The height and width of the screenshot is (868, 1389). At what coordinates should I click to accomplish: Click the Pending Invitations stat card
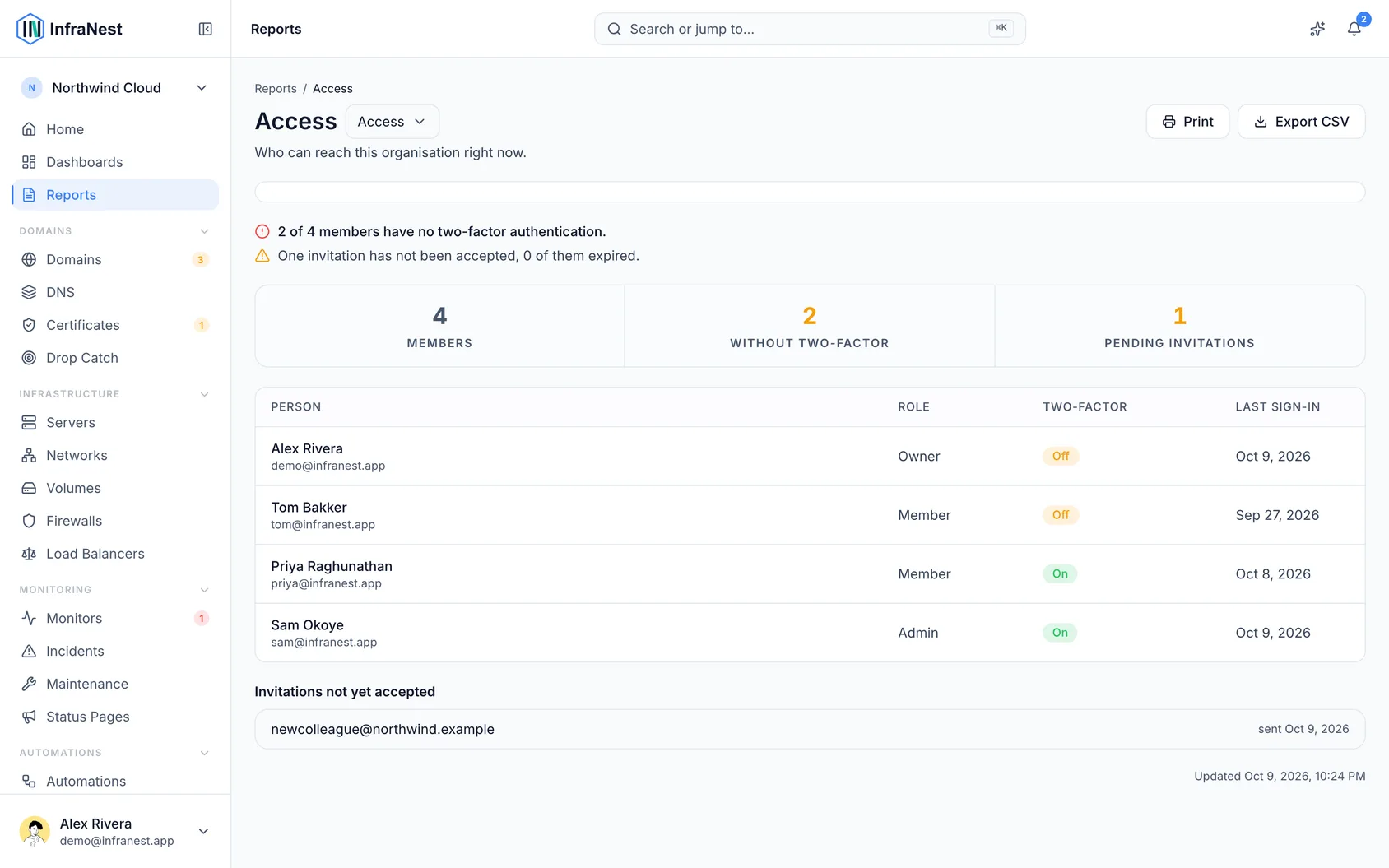click(x=1179, y=326)
